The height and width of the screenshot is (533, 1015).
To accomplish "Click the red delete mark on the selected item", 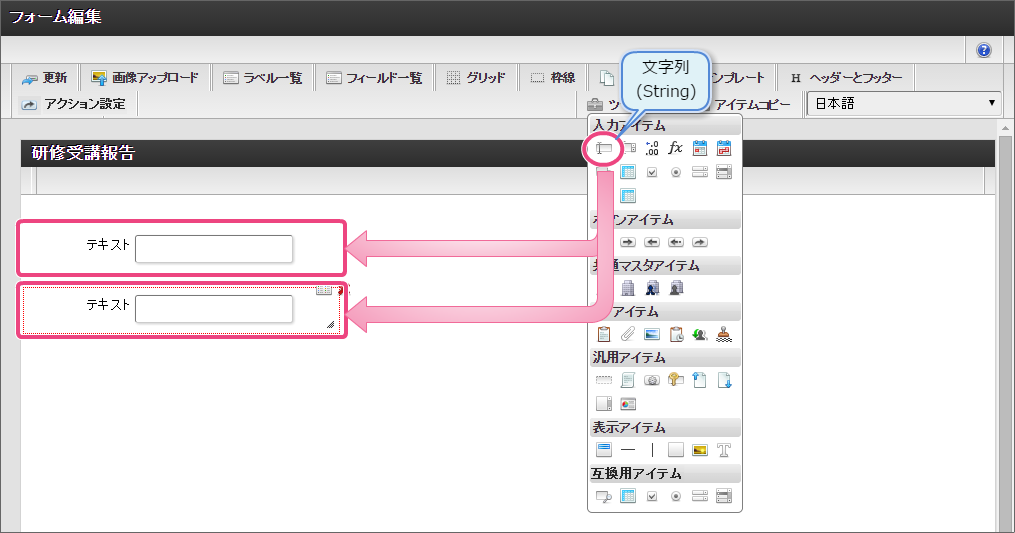I will pos(340,291).
